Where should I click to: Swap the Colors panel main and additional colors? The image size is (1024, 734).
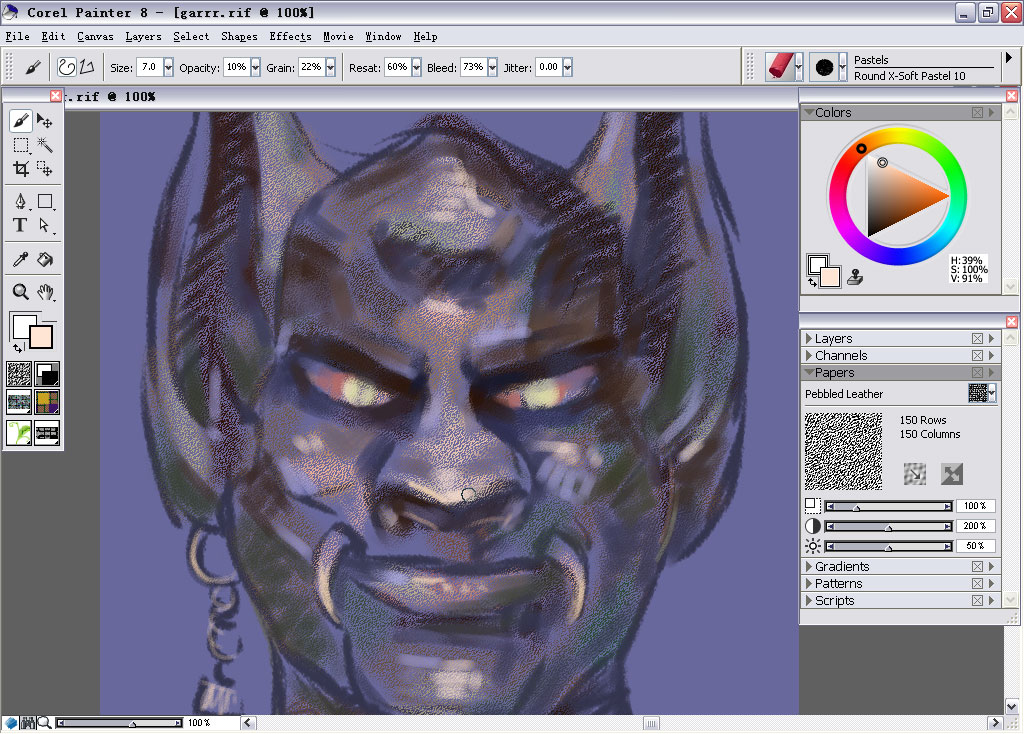[x=812, y=282]
